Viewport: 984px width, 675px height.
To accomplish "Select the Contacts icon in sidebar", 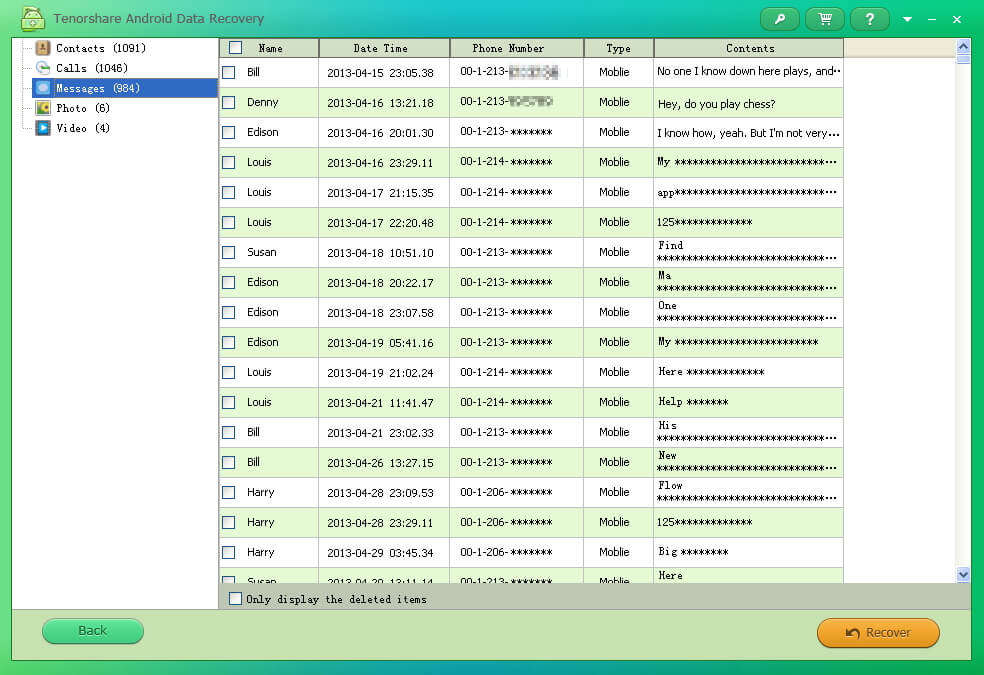I will (43, 48).
